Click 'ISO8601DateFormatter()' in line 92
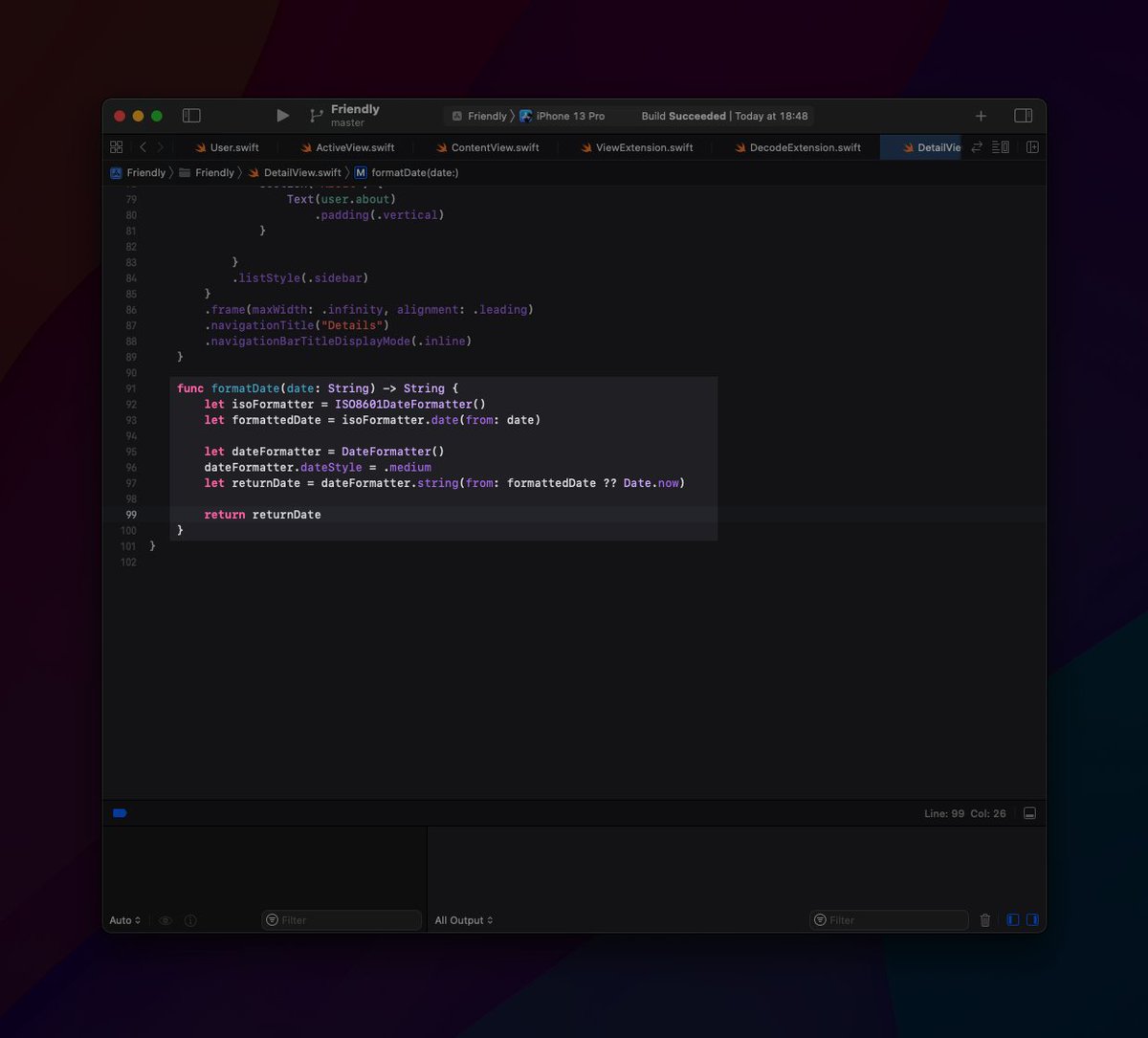The image size is (1148, 1038). click(x=410, y=405)
